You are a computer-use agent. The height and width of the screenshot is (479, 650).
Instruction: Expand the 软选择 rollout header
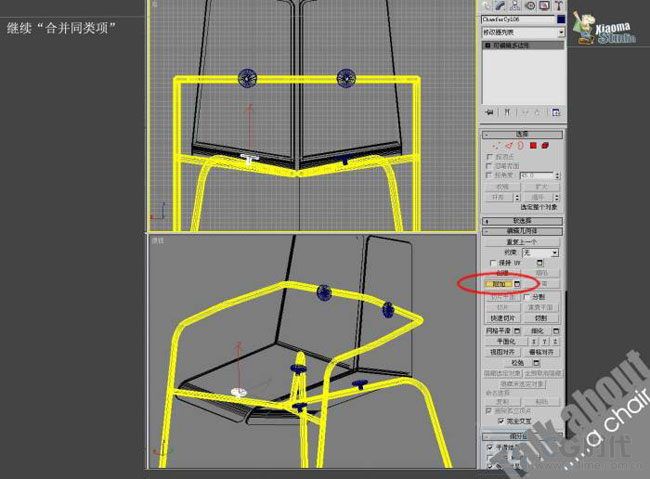click(522, 221)
